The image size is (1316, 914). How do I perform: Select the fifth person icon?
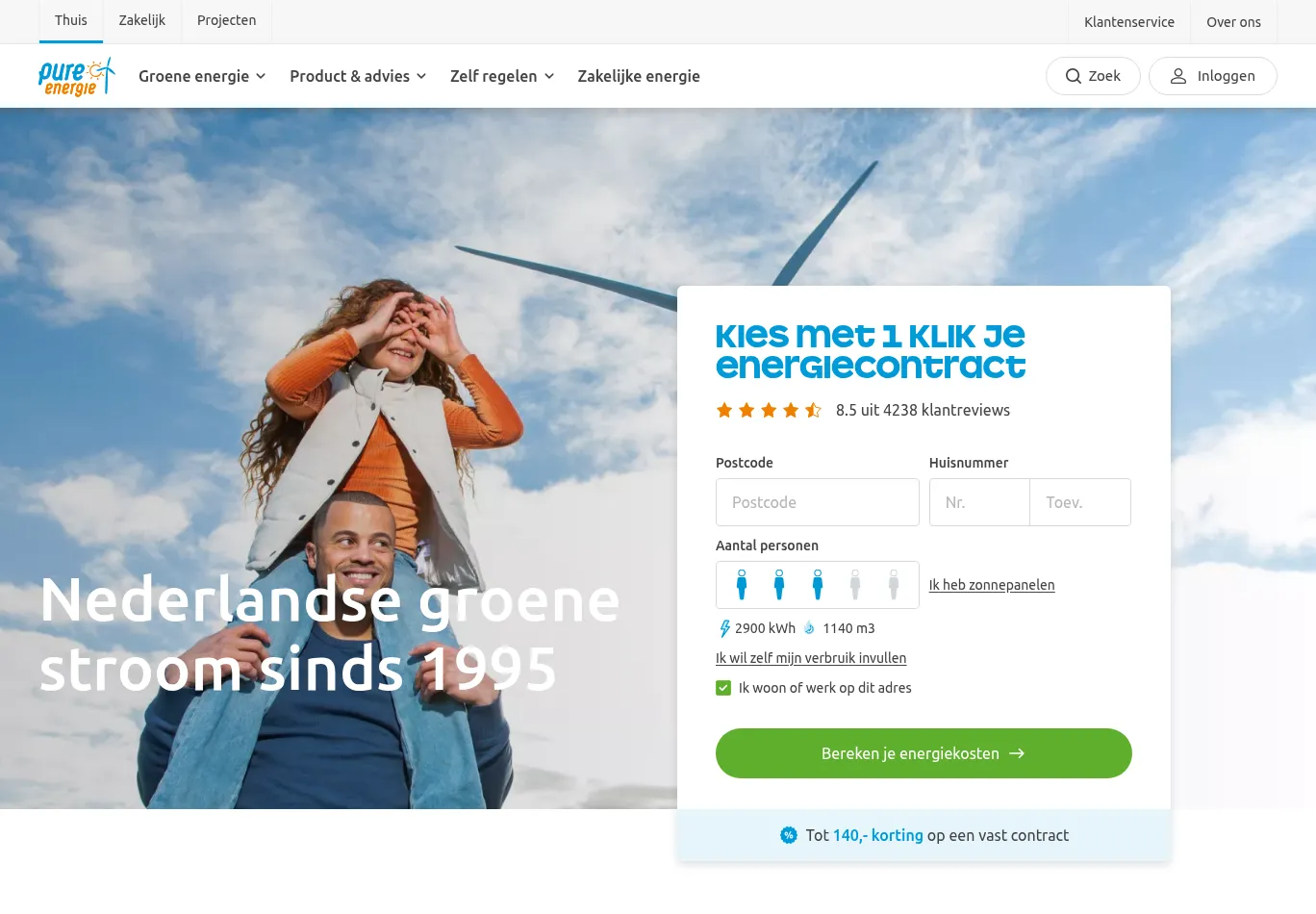[x=894, y=585]
